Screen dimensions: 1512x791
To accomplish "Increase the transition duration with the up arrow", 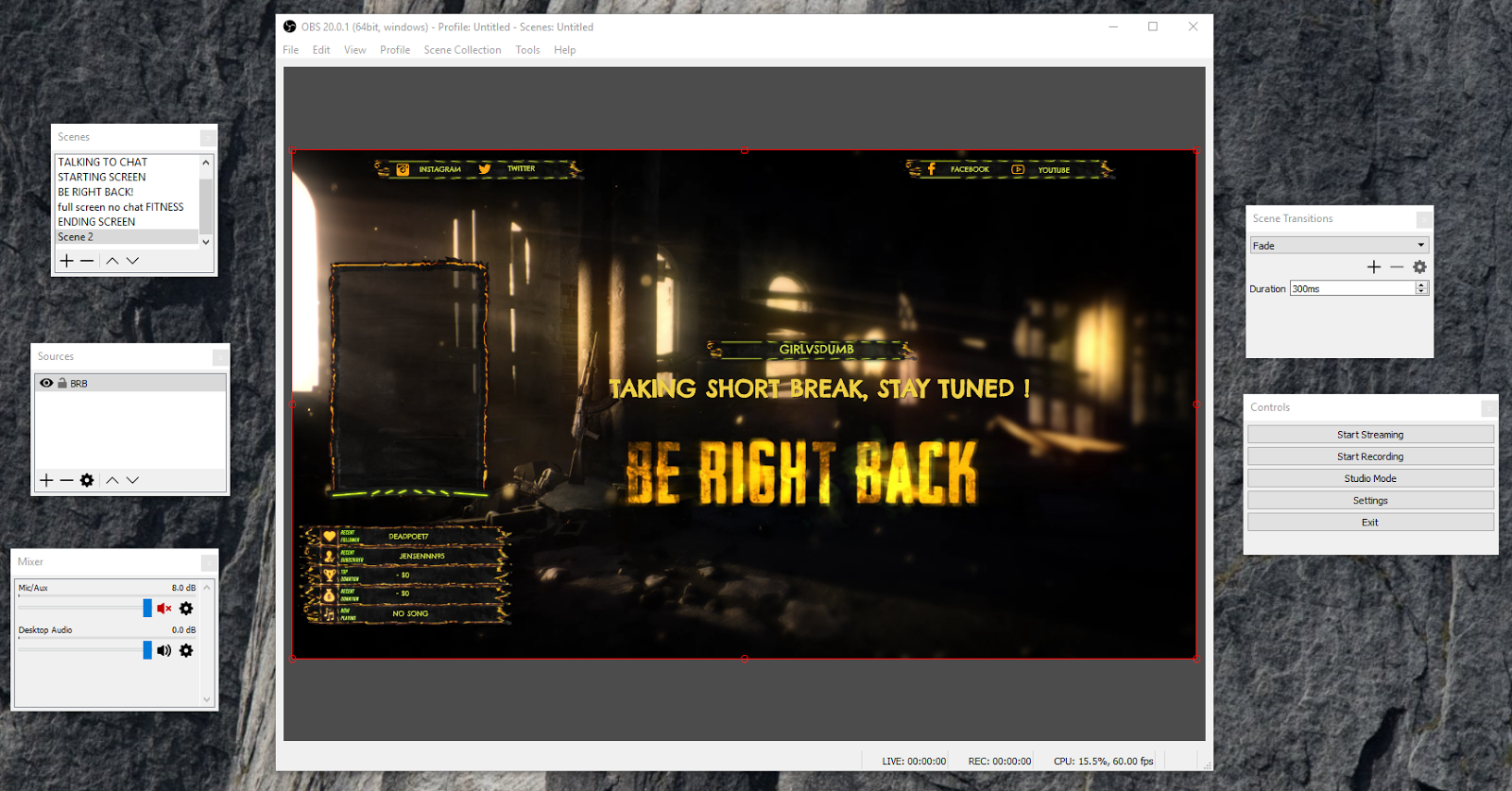I will 1421,285.
